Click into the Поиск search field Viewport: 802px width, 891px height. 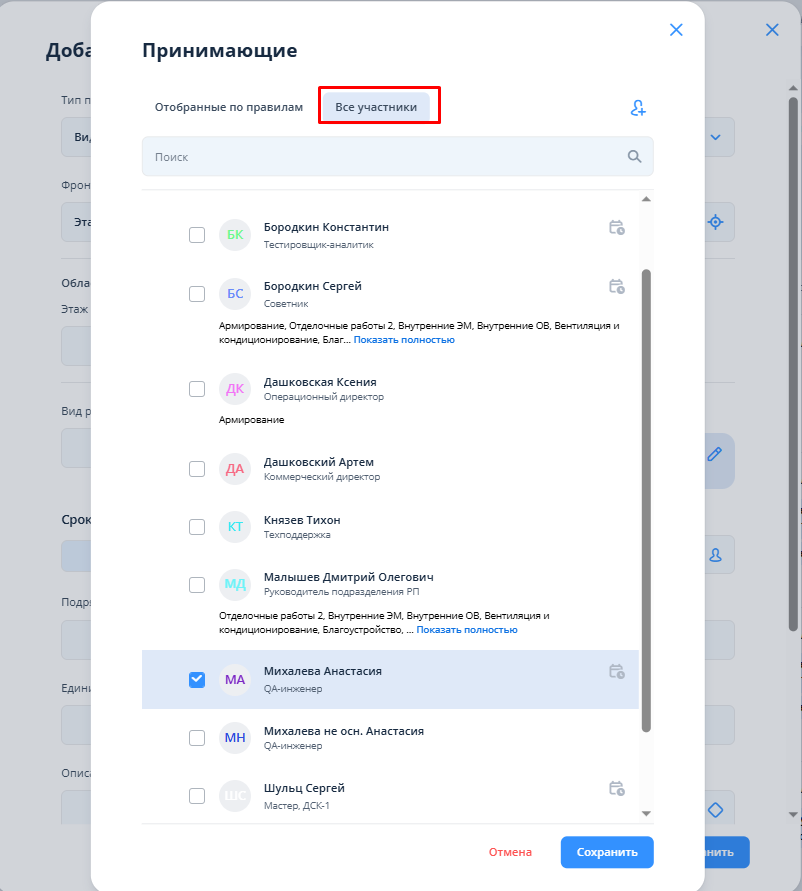pyautogui.click(x=397, y=156)
